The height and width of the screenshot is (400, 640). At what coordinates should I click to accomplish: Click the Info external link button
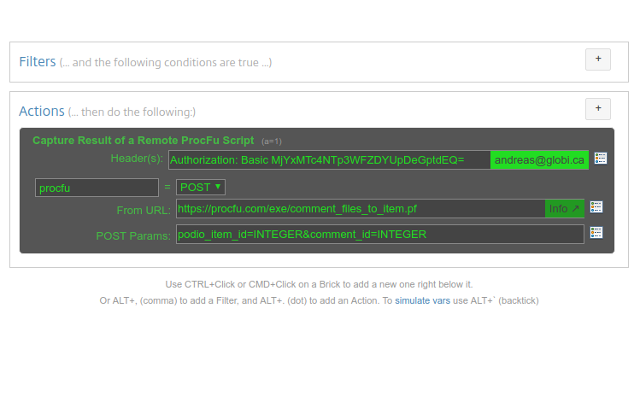564,209
